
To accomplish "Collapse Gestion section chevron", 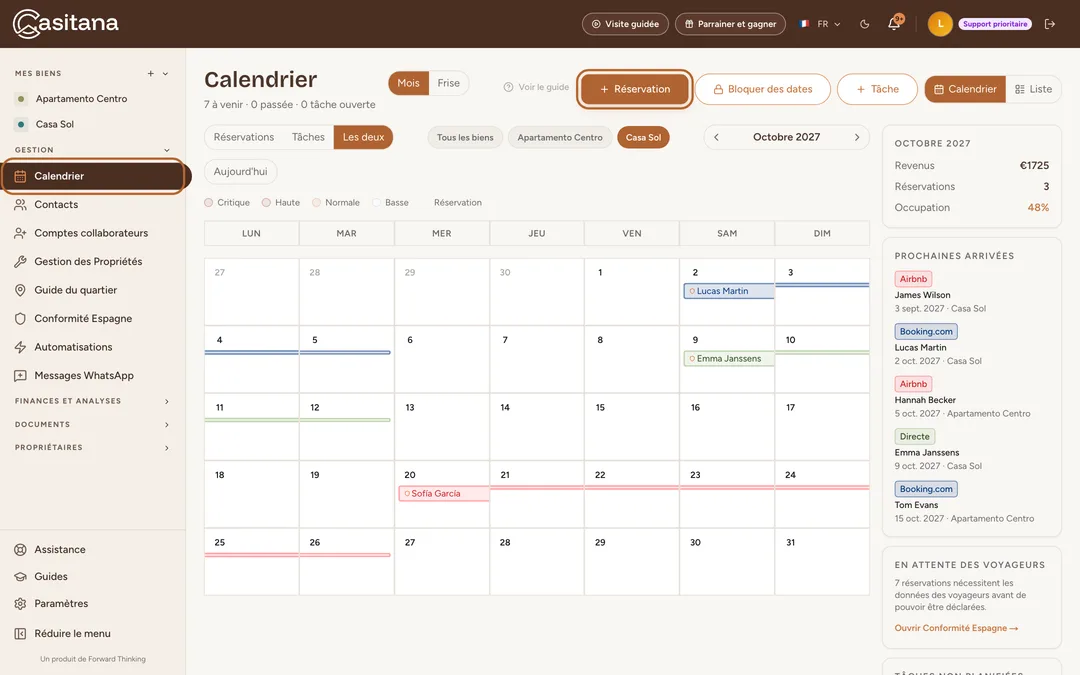I will [x=166, y=150].
